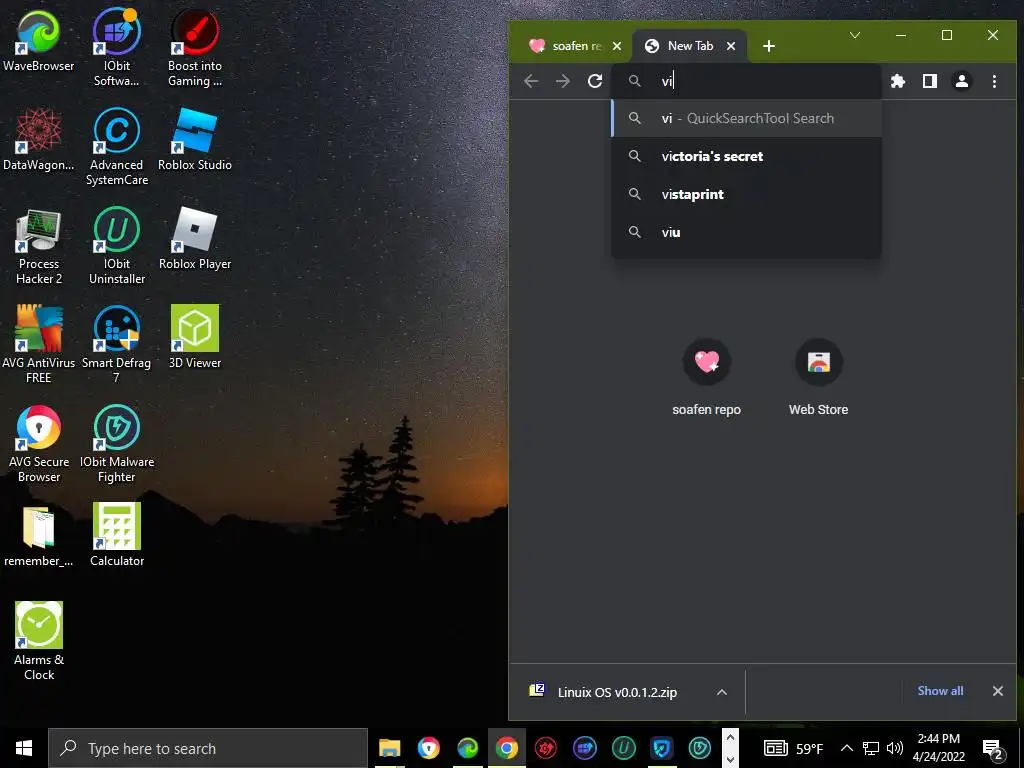Open the volume tray icon
Screen dimensions: 1024x768
click(x=895, y=748)
